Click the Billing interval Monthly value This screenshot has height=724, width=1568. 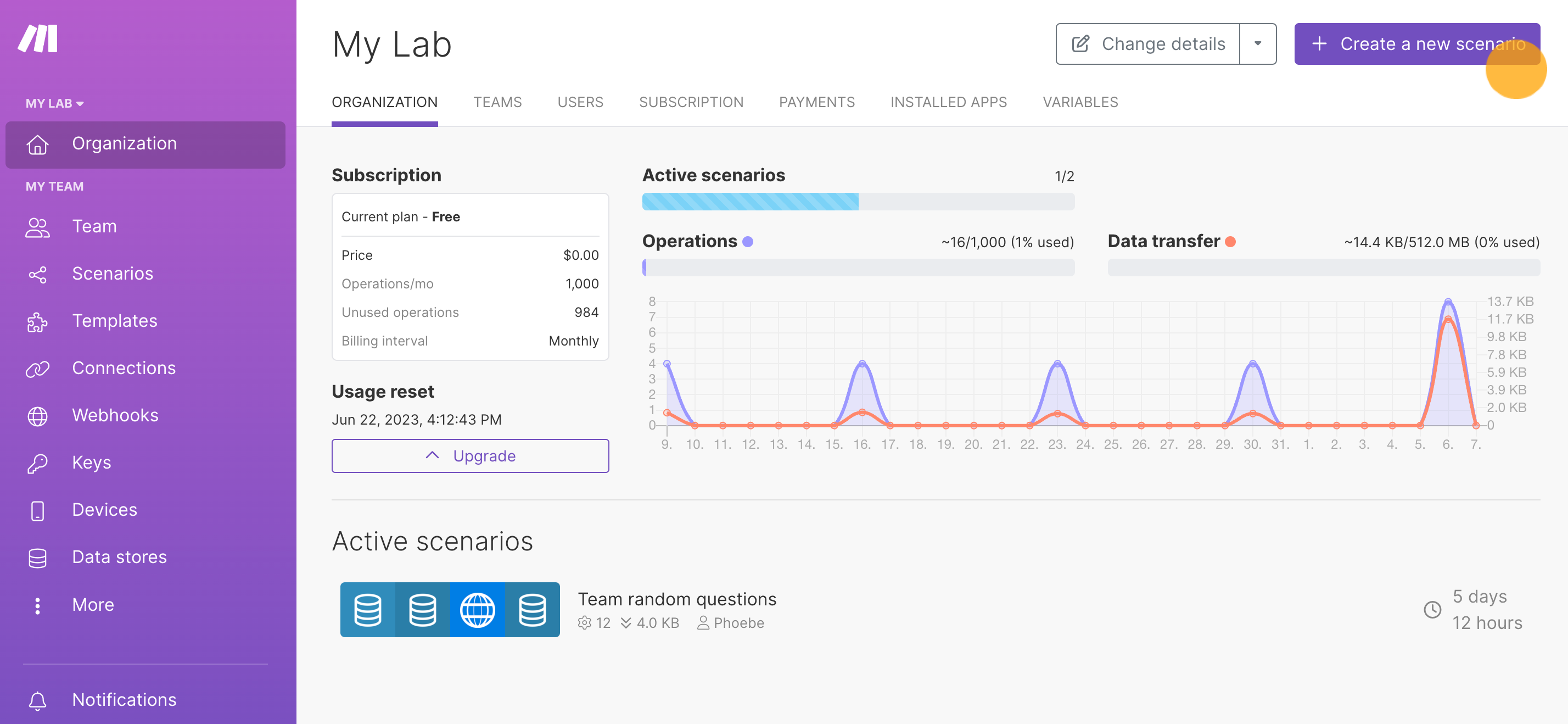[x=573, y=341]
